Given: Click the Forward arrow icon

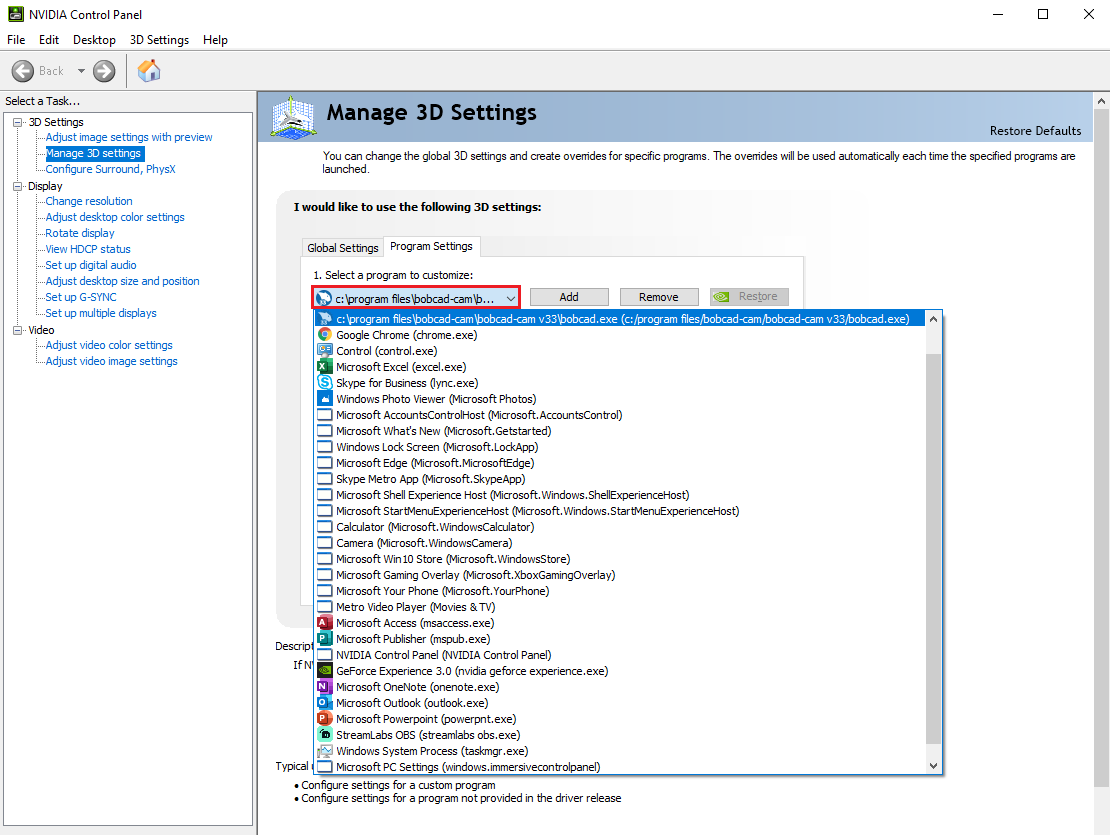Looking at the screenshot, I should tap(104, 71).
